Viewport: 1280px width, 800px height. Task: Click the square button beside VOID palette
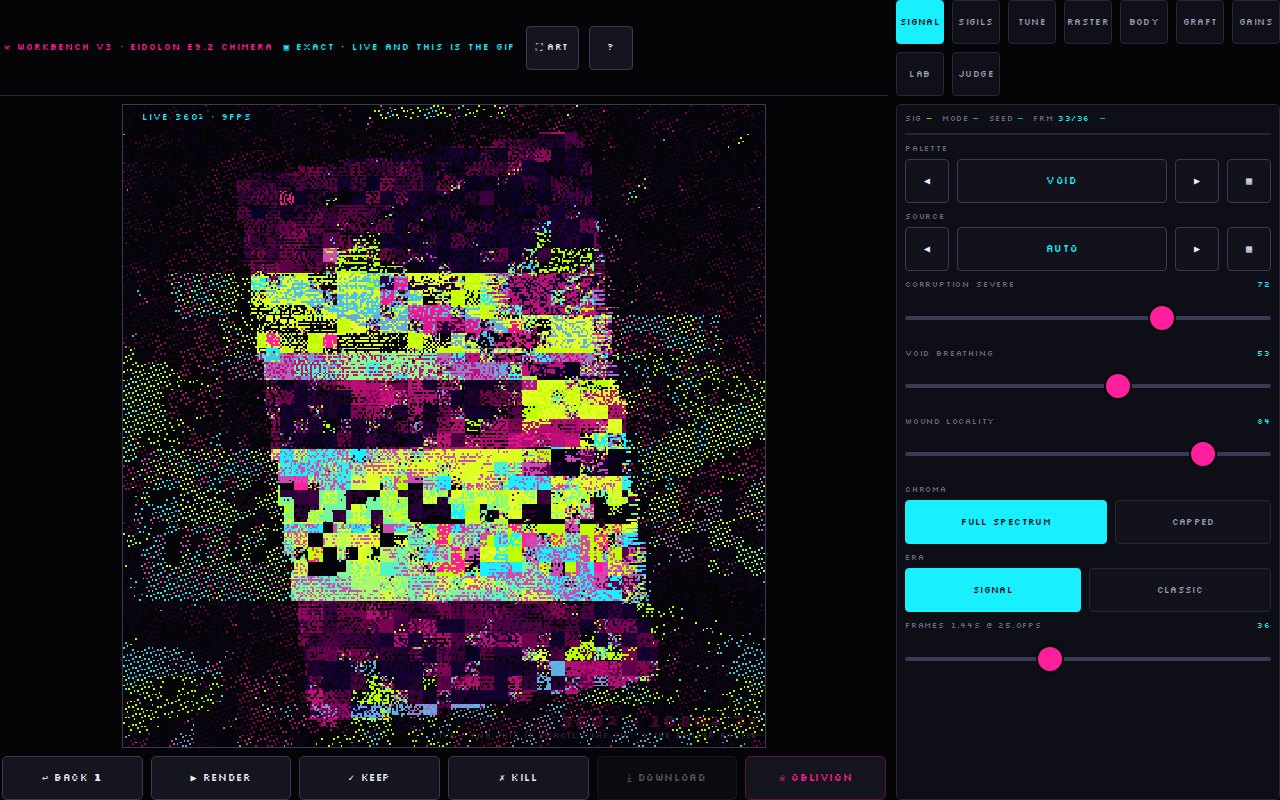click(x=1249, y=181)
